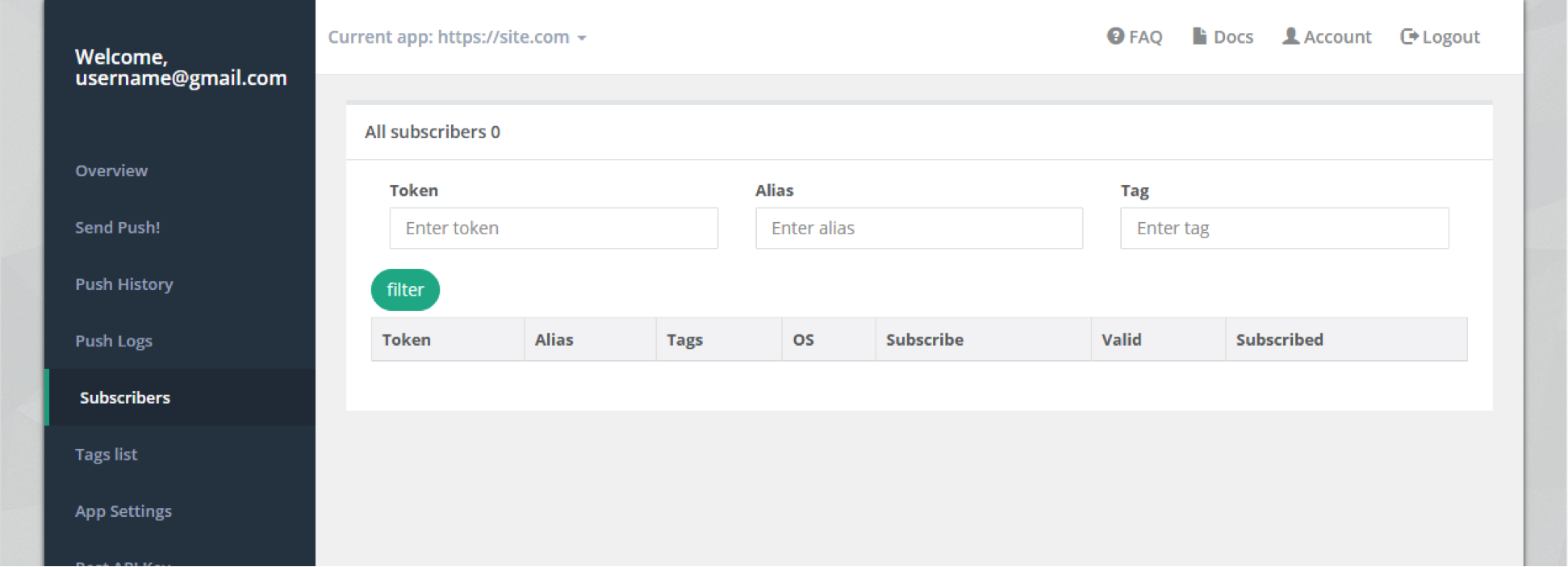Click the Docs file icon
This screenshot has height=567, width=1568.
point(1199,36)
